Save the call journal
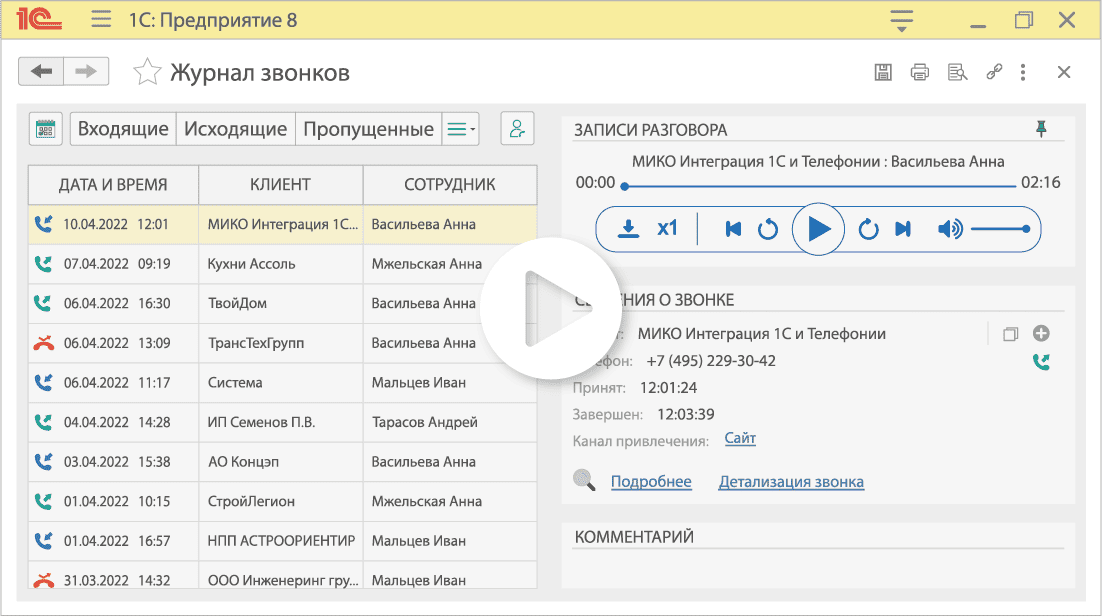 pos(883,71)
